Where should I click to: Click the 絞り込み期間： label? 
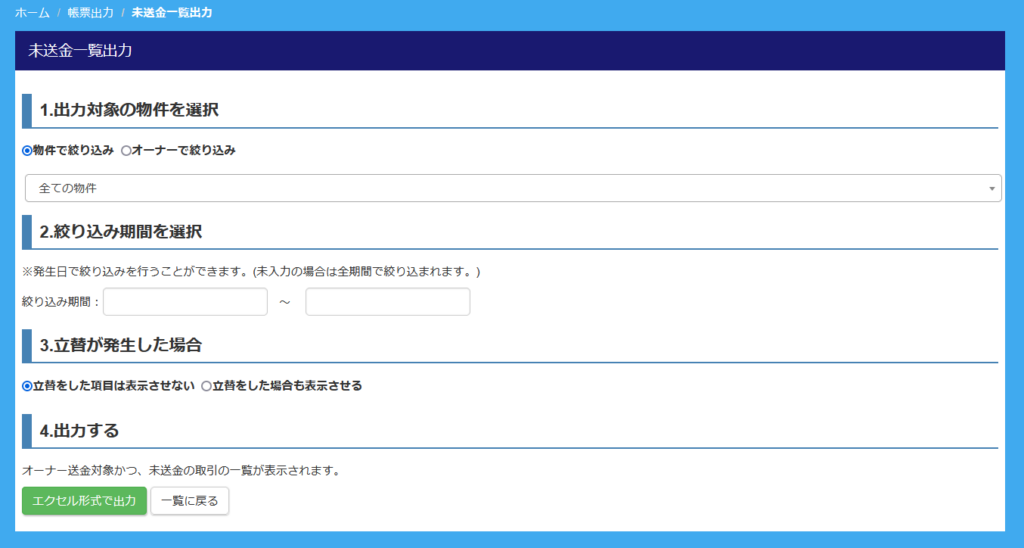click(x=61, y=302)
